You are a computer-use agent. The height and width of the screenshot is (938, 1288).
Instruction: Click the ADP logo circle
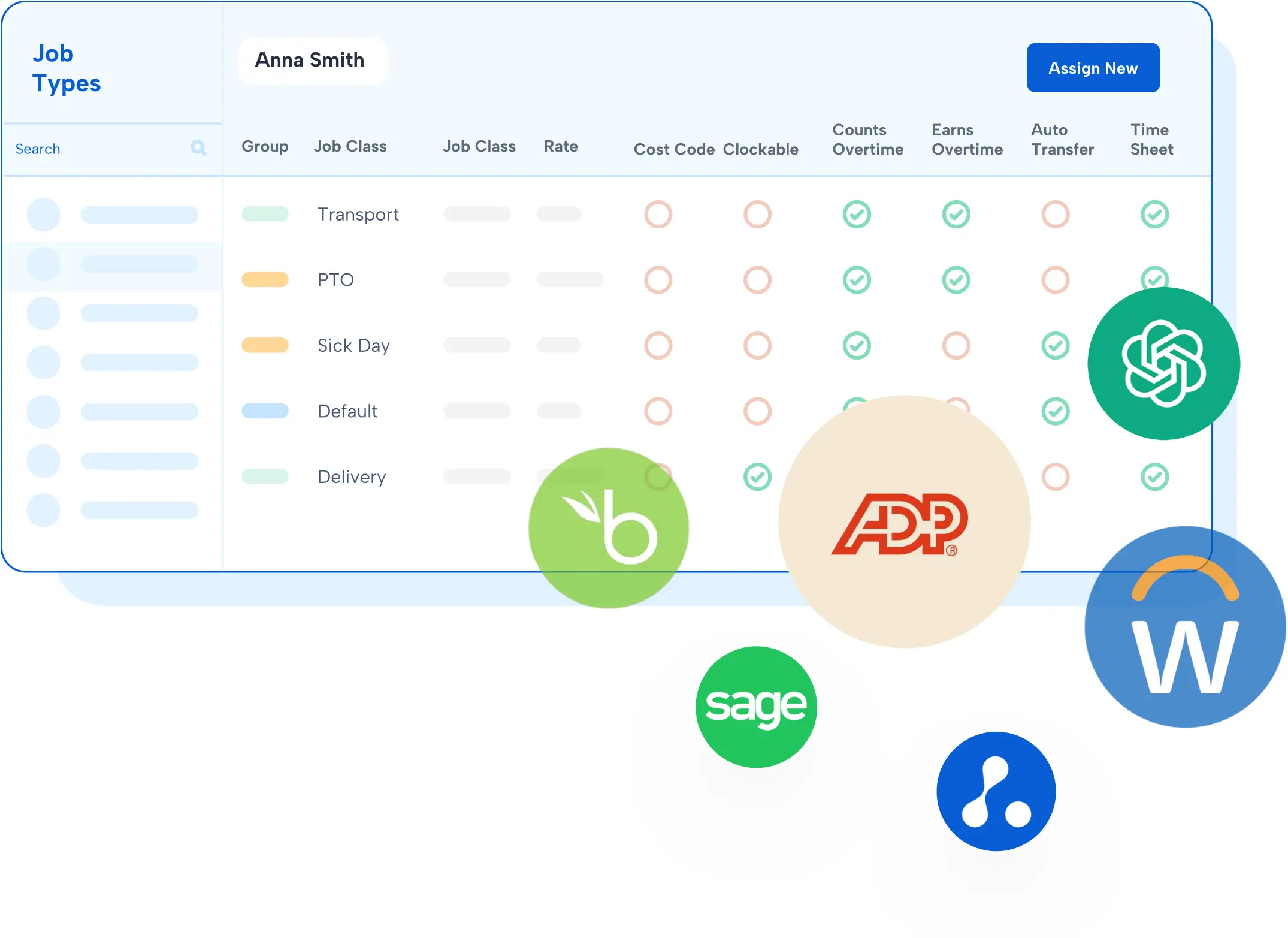pos(904,521)
